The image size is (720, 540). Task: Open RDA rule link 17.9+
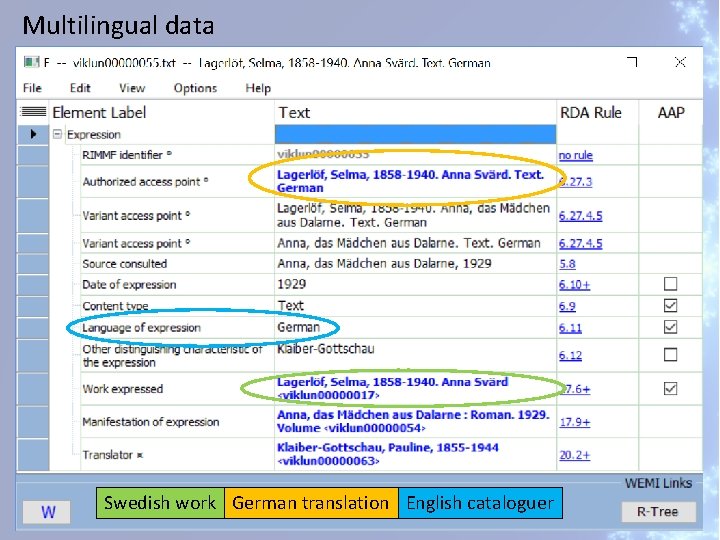tap(574, 422)
